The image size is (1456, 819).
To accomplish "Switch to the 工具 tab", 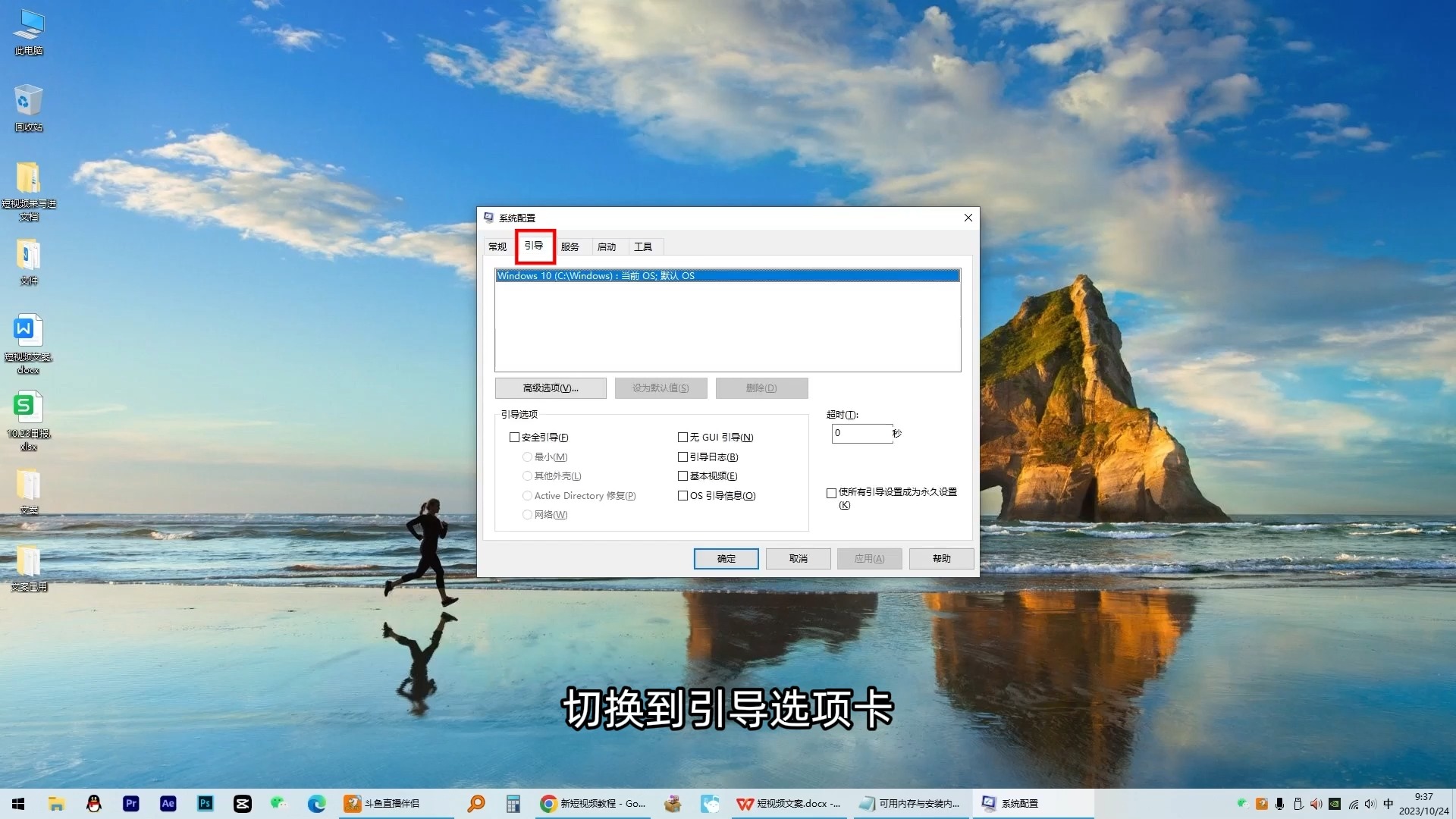I will point(643,246).
